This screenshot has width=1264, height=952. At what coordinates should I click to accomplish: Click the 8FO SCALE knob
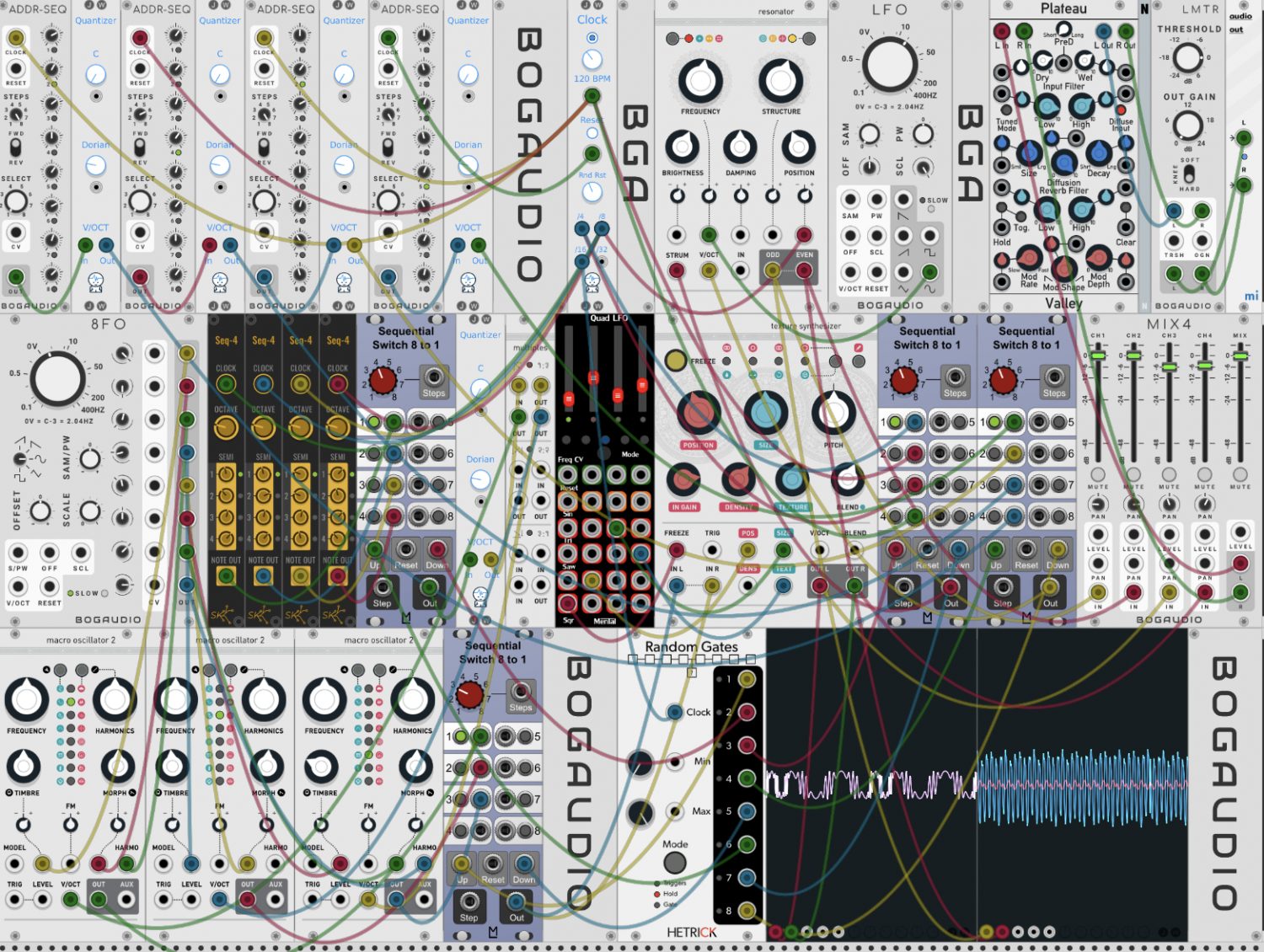tap(90, 511)
